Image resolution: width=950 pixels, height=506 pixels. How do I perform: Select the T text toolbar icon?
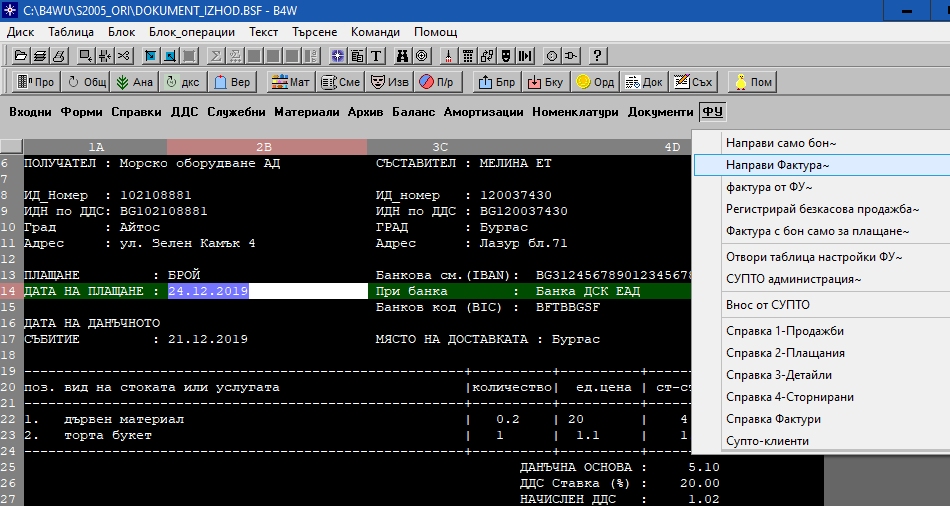(x=376, y=56)
